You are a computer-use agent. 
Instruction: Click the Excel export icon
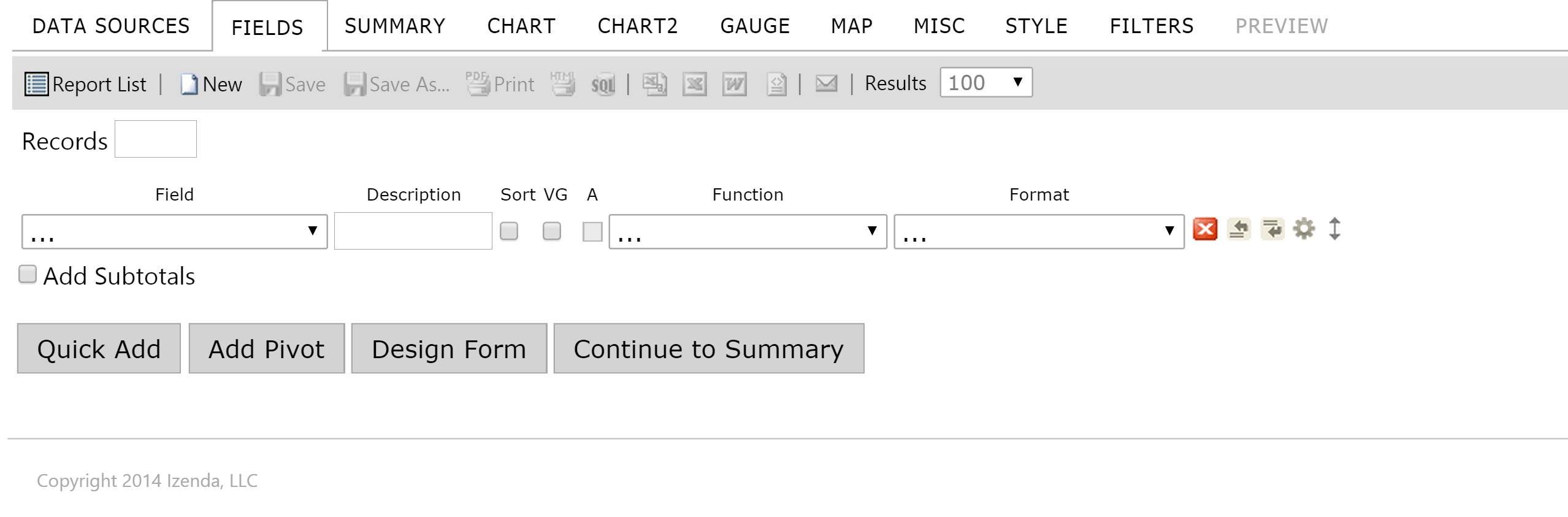point(694,84)
